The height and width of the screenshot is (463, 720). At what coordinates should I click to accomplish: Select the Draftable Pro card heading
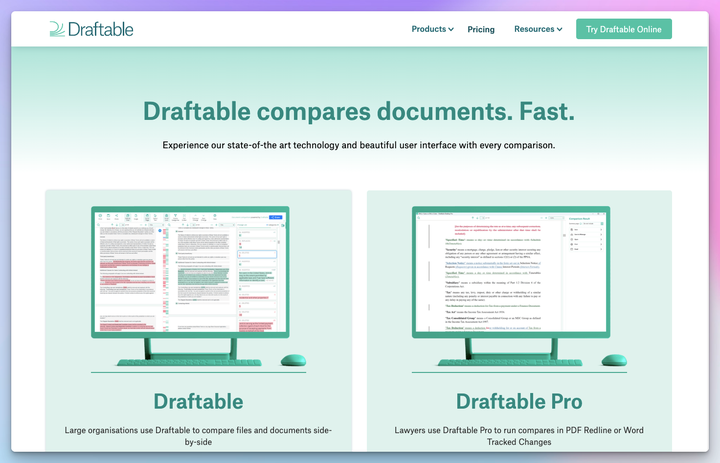pyautogui.click(x=519, y=401)
